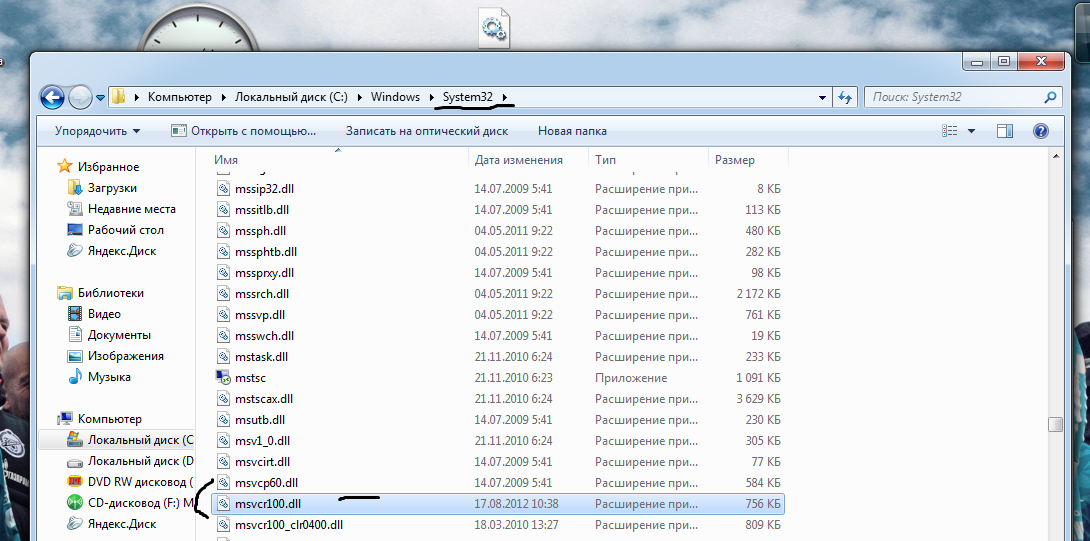The image size is (1090, 541).
Task: Click the mssph.dll file icon
Action: click(222, 230)
